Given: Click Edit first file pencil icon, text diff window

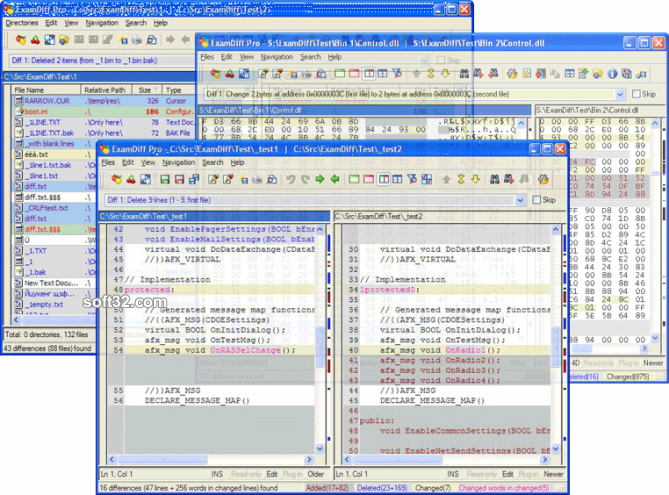Looking at the screenshot, I should click(x=213, y=179).
